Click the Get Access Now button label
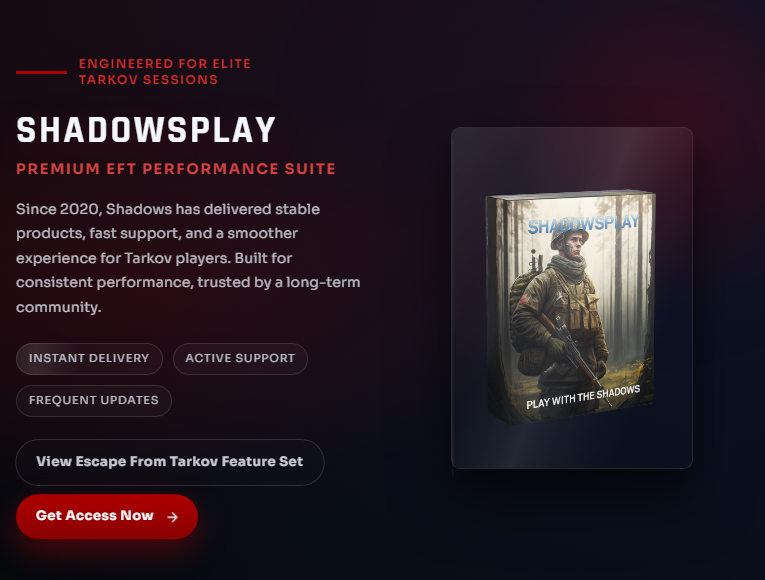The width and height of the screenshot is (765, 580). [95, 516]
